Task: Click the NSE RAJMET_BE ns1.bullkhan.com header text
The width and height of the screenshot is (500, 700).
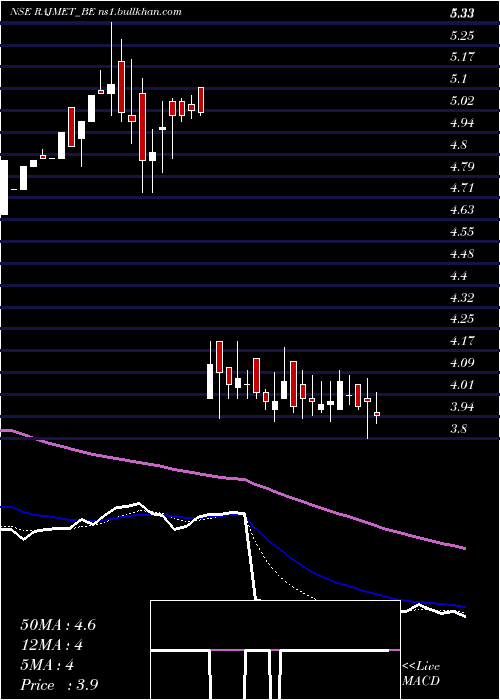Action: tap(96, 12)
